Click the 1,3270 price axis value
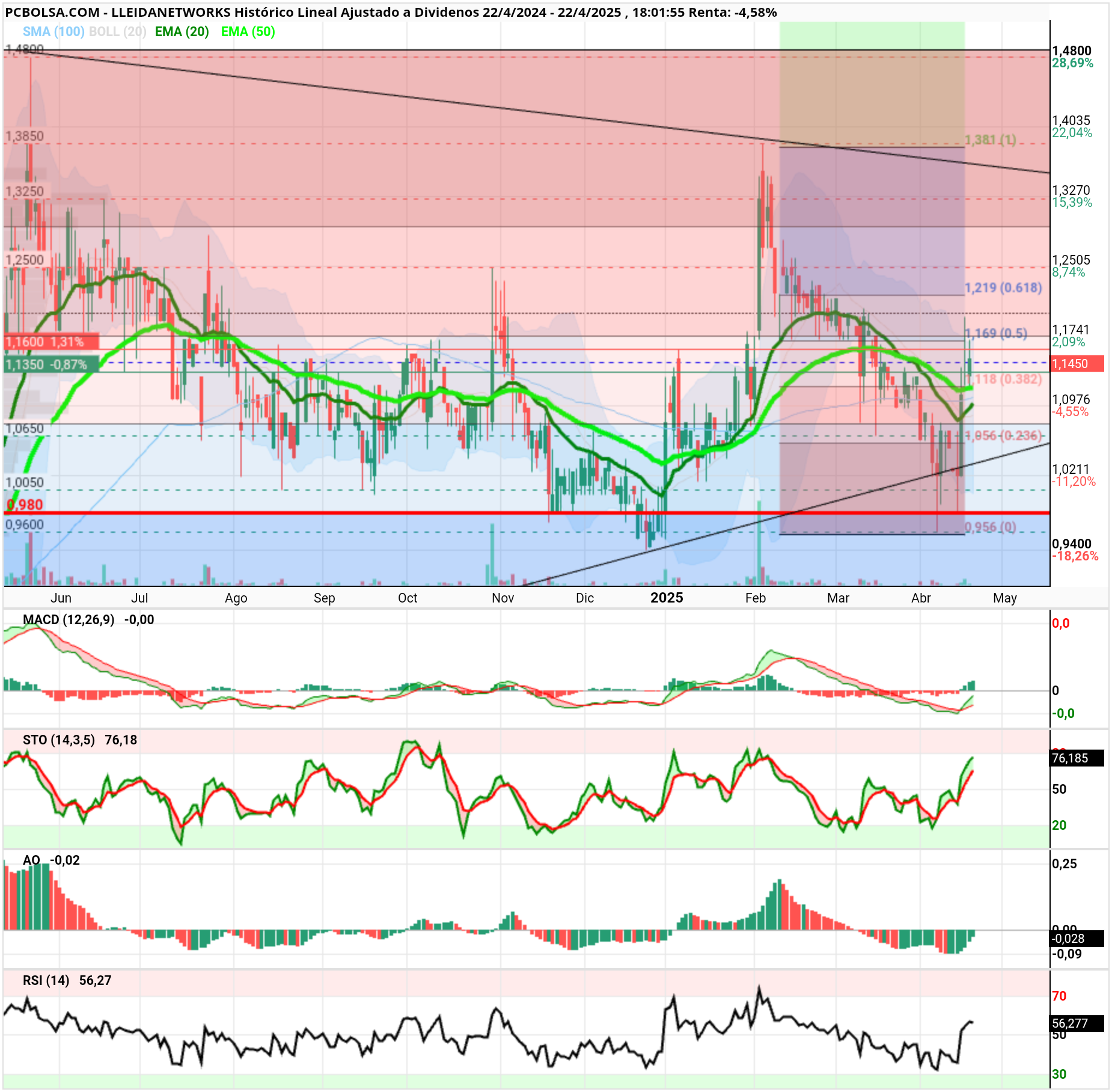Viewport: 1112px width, 1092px height. (1071, 190)
